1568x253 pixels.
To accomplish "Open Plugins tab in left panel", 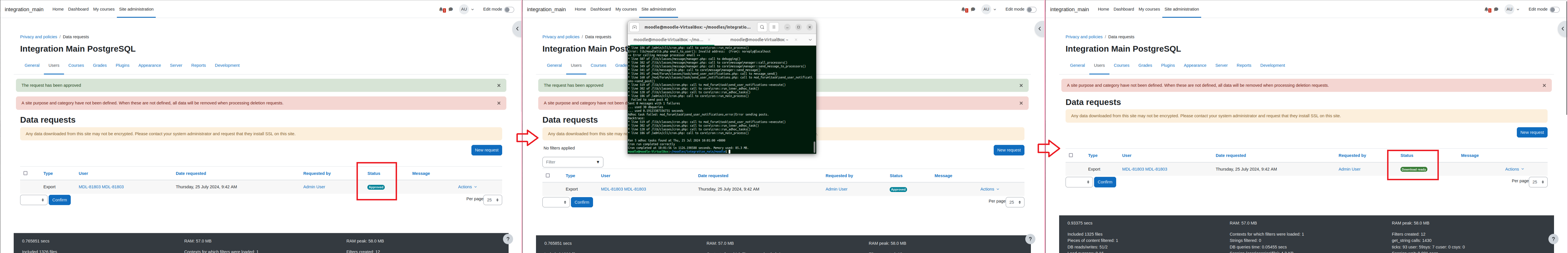I will (x=122, y=65).
